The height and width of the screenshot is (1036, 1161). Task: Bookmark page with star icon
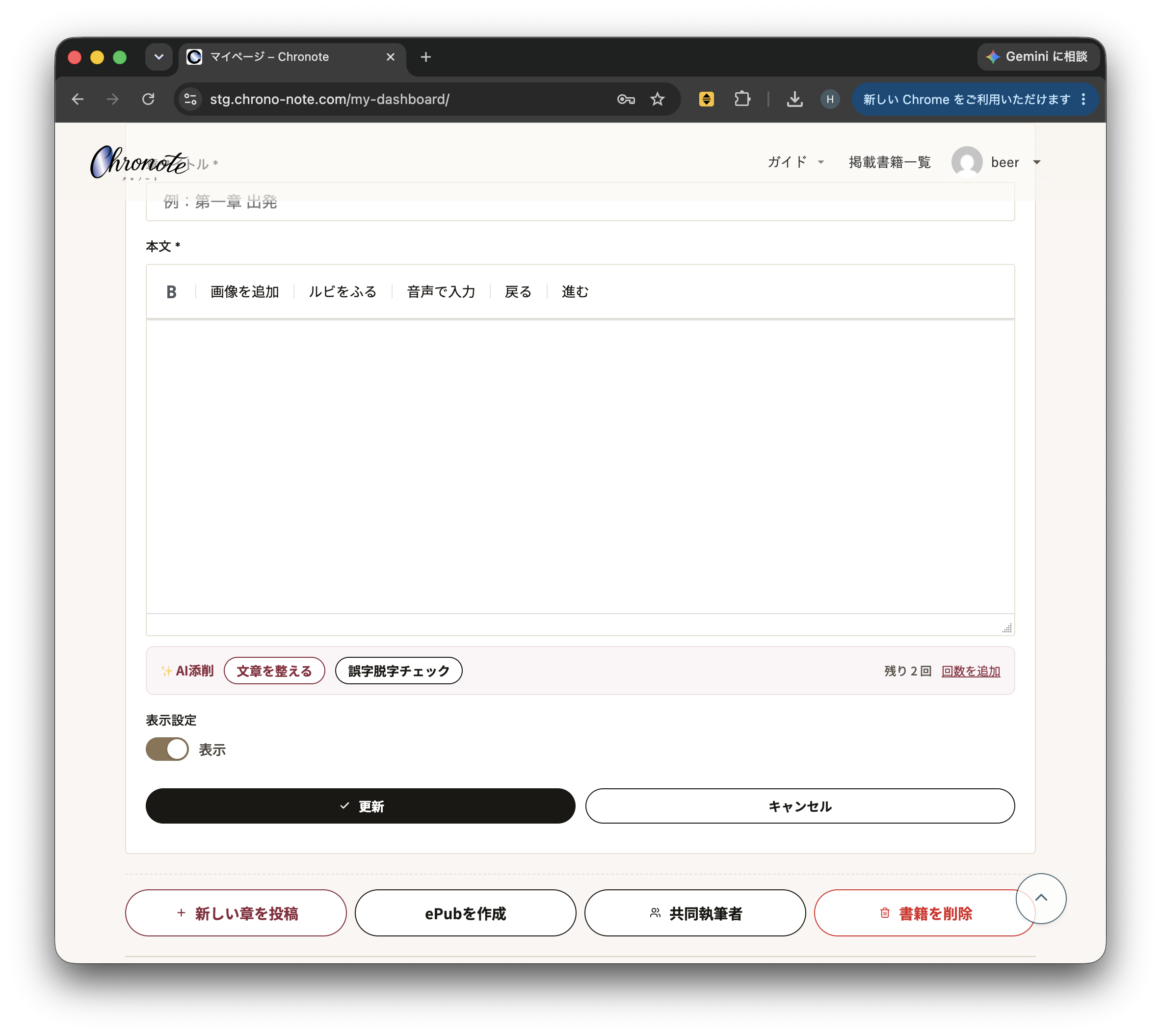[657, 99]
